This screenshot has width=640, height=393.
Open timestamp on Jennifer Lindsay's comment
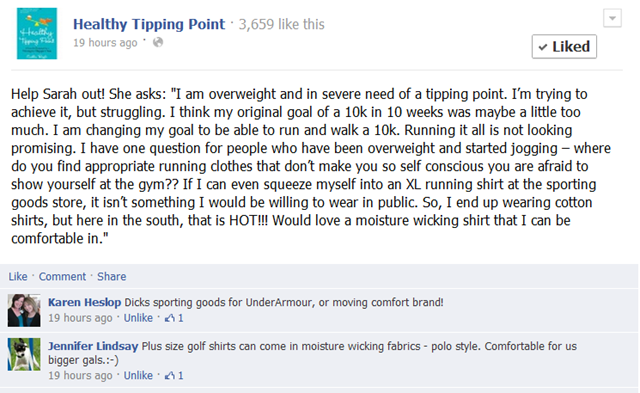coord(80,375)
